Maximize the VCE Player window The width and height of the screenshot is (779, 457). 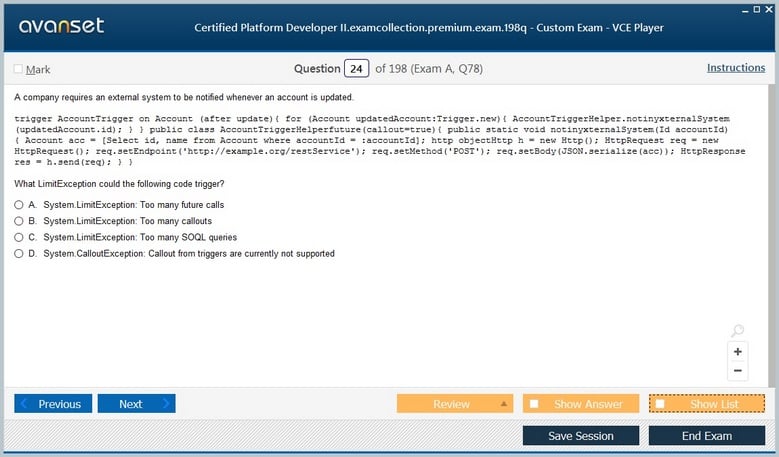click(757, 9)
